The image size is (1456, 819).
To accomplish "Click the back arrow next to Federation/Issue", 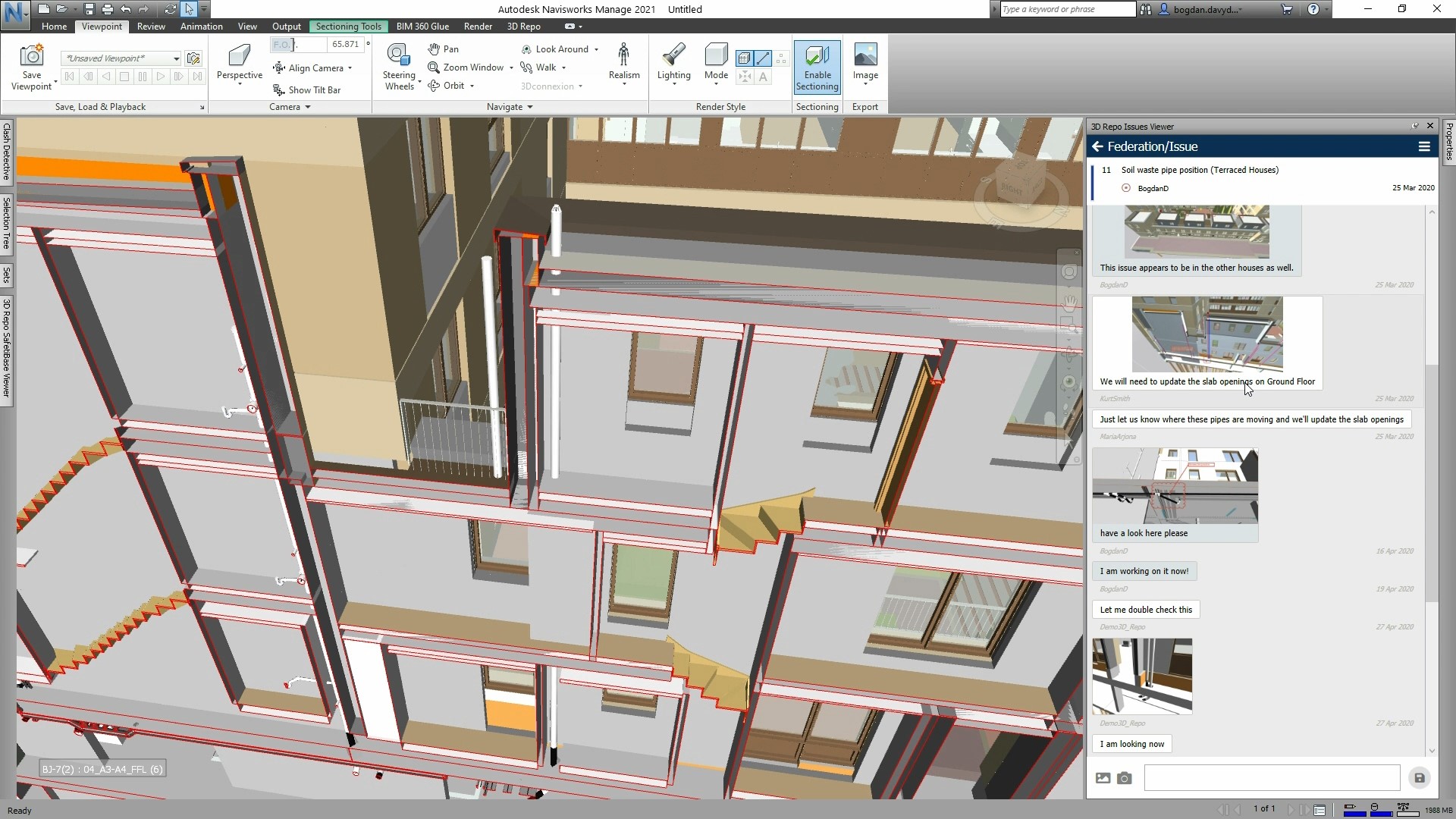I will [1097, 146].
